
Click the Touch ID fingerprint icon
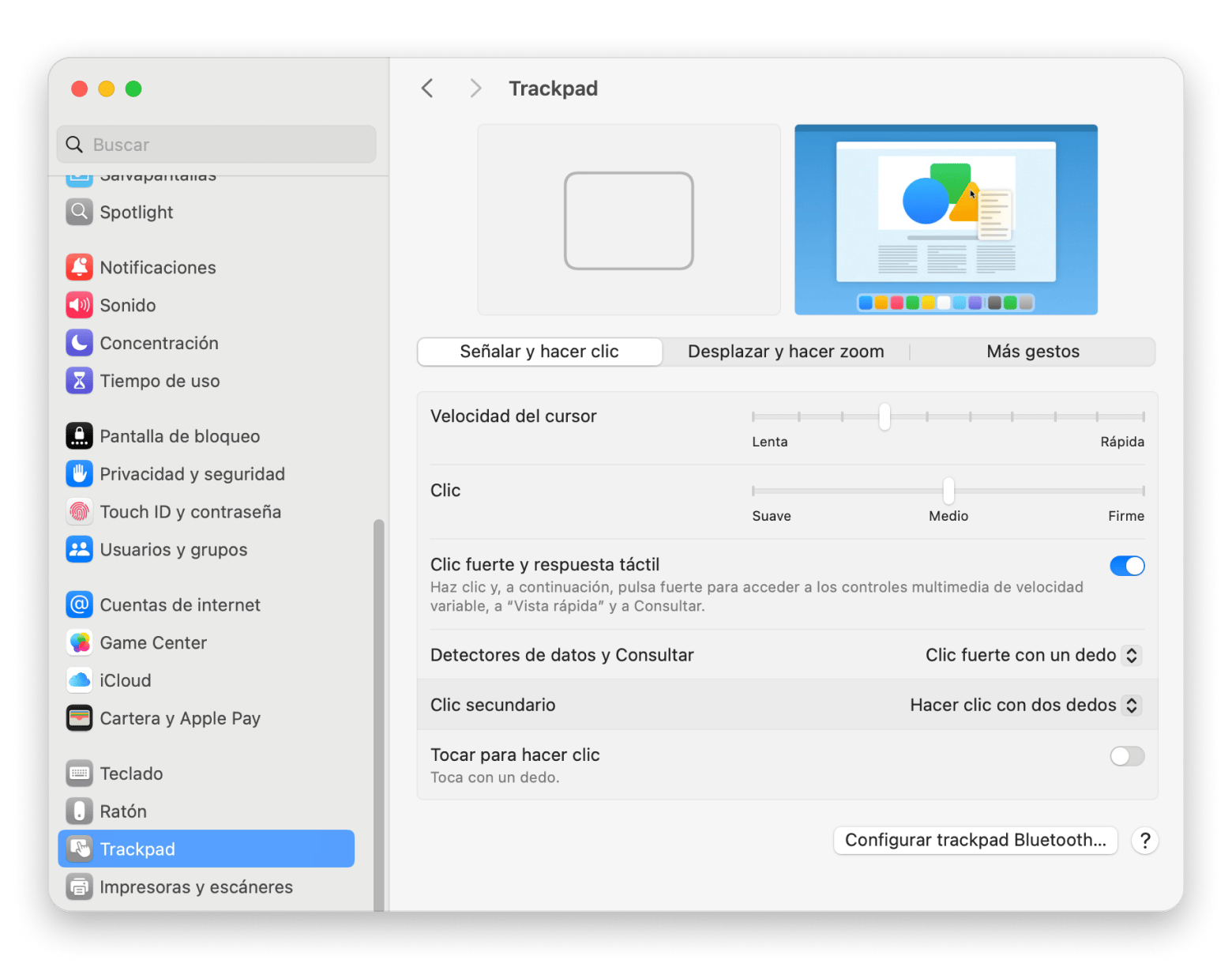pos(79,513)
